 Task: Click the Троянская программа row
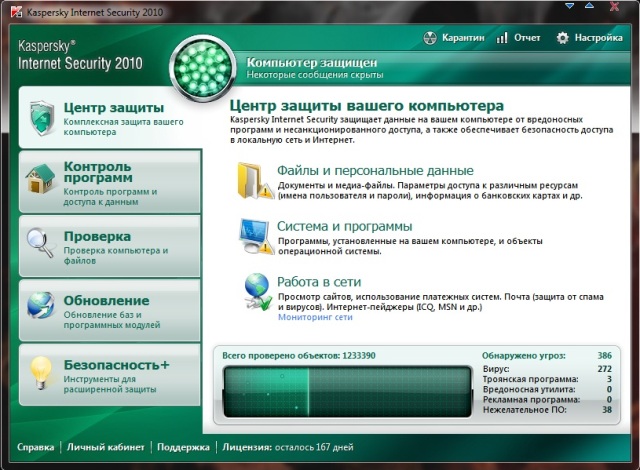point(547,379)
